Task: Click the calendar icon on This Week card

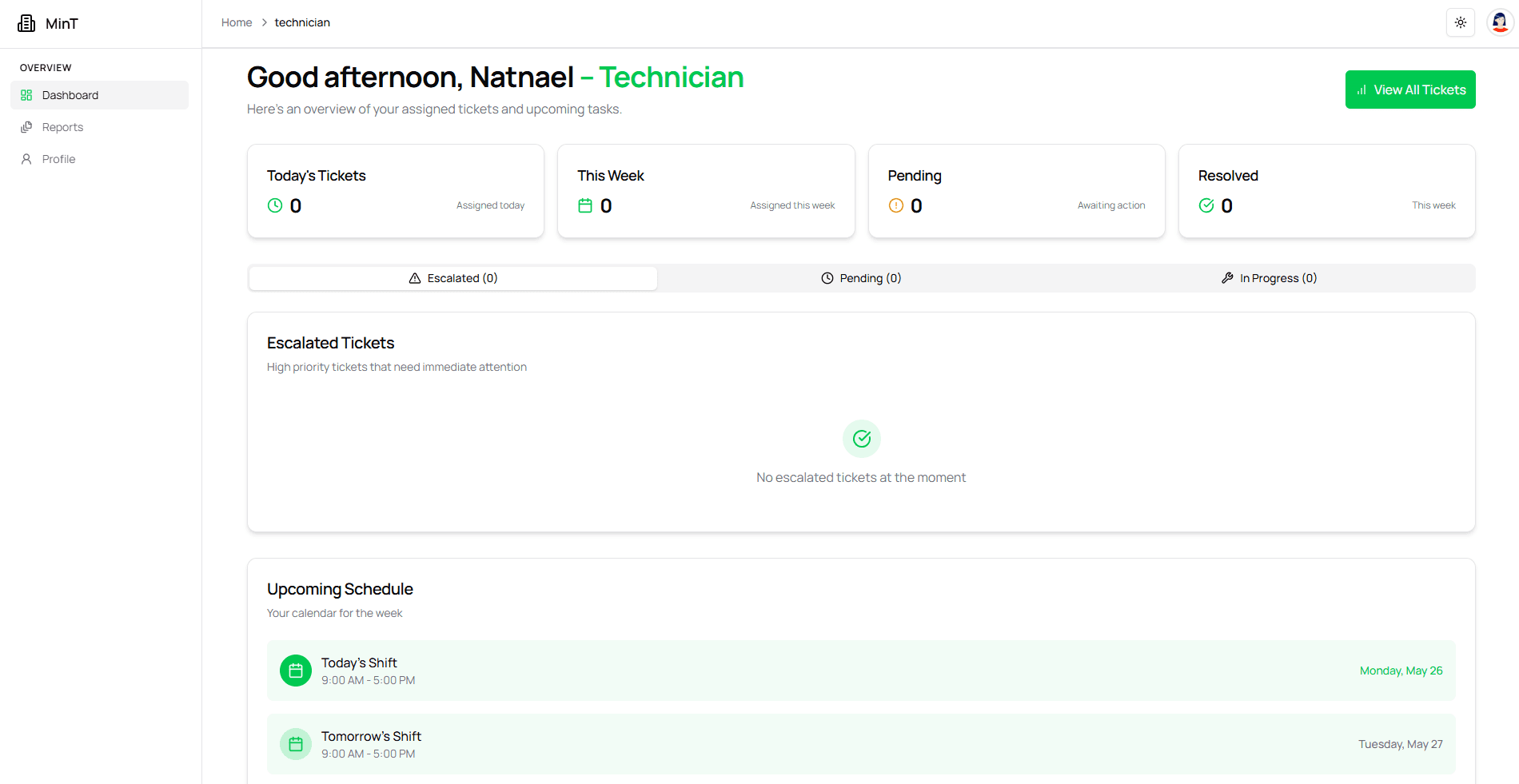Action: [x=586, y=205]
